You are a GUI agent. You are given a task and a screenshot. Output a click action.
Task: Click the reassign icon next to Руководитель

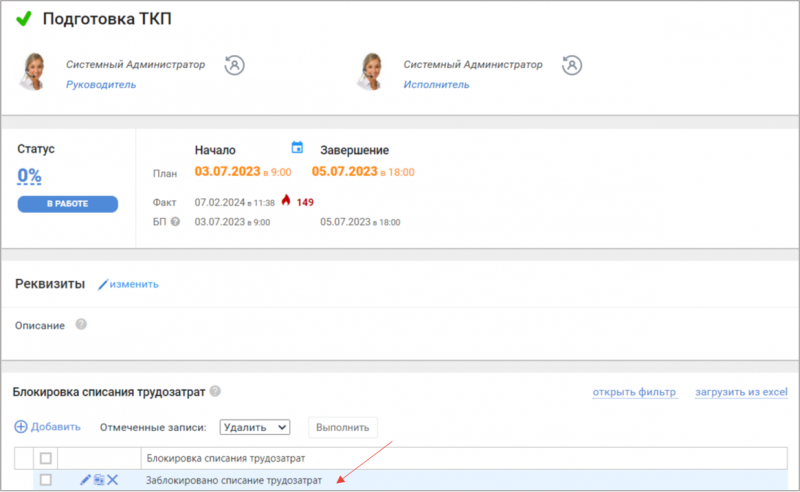[x=235, y=65]
